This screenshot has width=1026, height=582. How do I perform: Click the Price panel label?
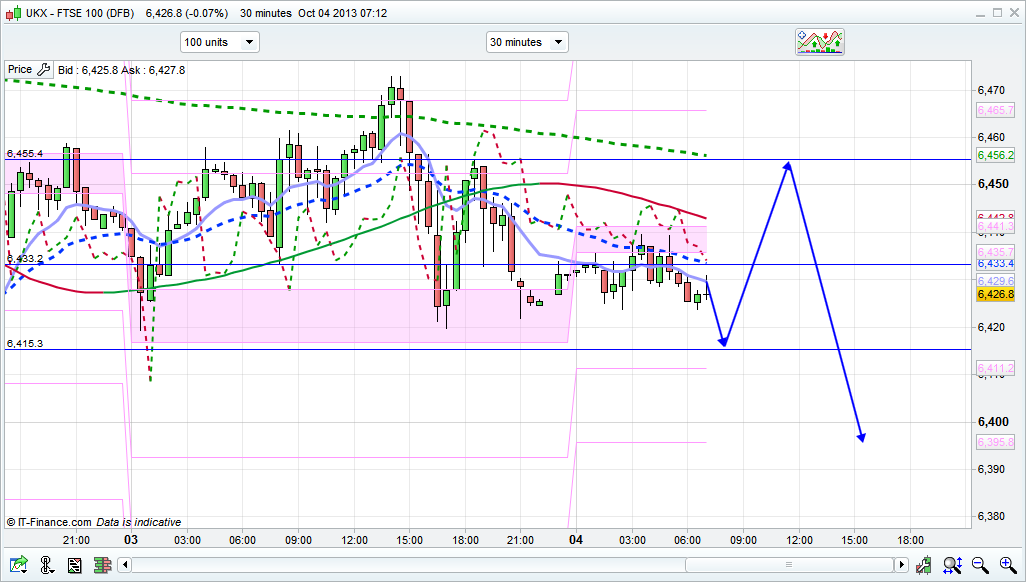[x=19, y=70]
